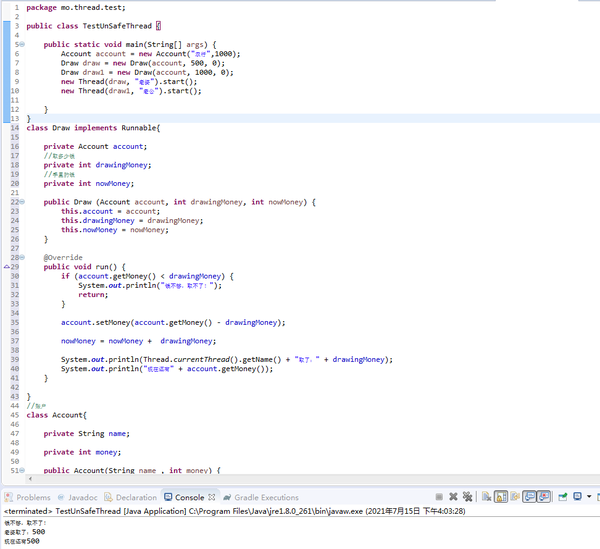Image resolution: width=600 pixels, height=549 pixels.
Task: Click the override marker beside line 29
Action: 7,267
